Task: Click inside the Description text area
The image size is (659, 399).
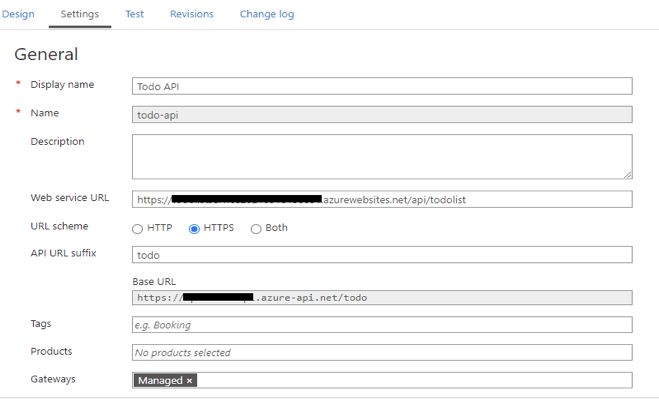Action: point(382,157)
